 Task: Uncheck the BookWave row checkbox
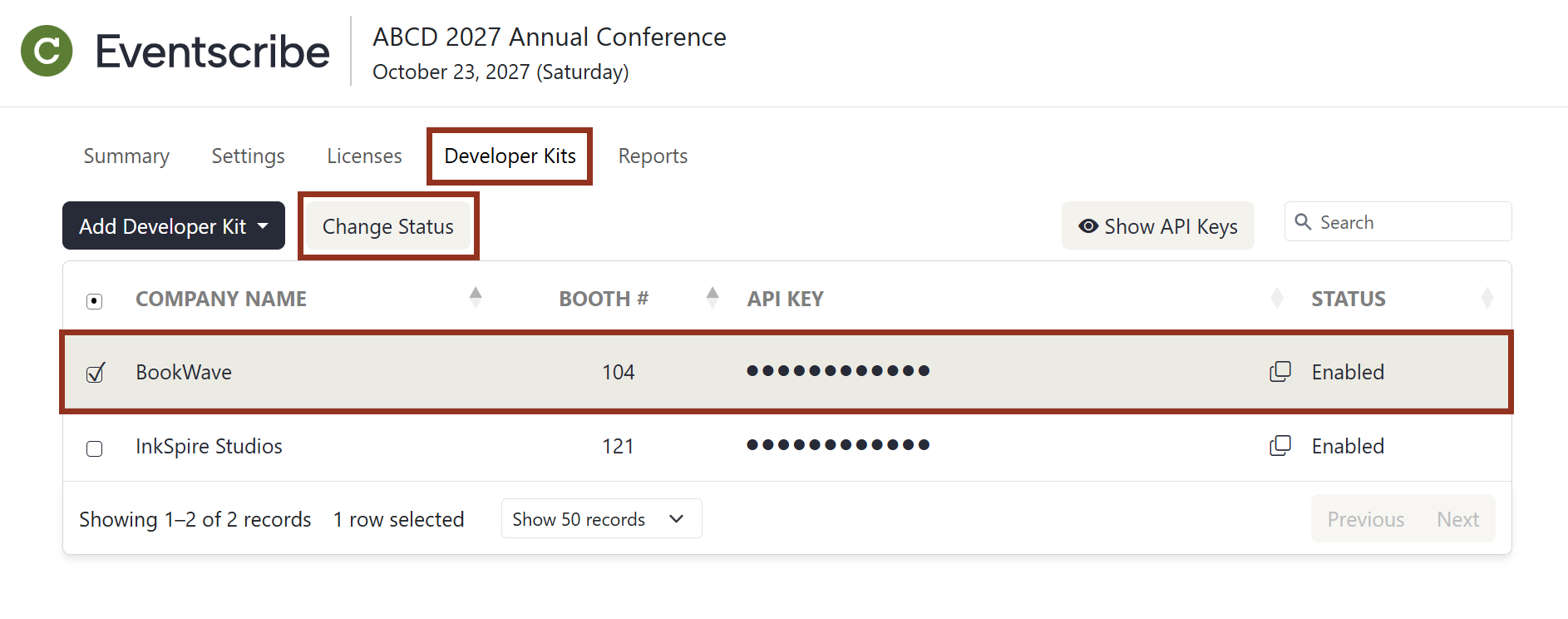pos(94,374)
